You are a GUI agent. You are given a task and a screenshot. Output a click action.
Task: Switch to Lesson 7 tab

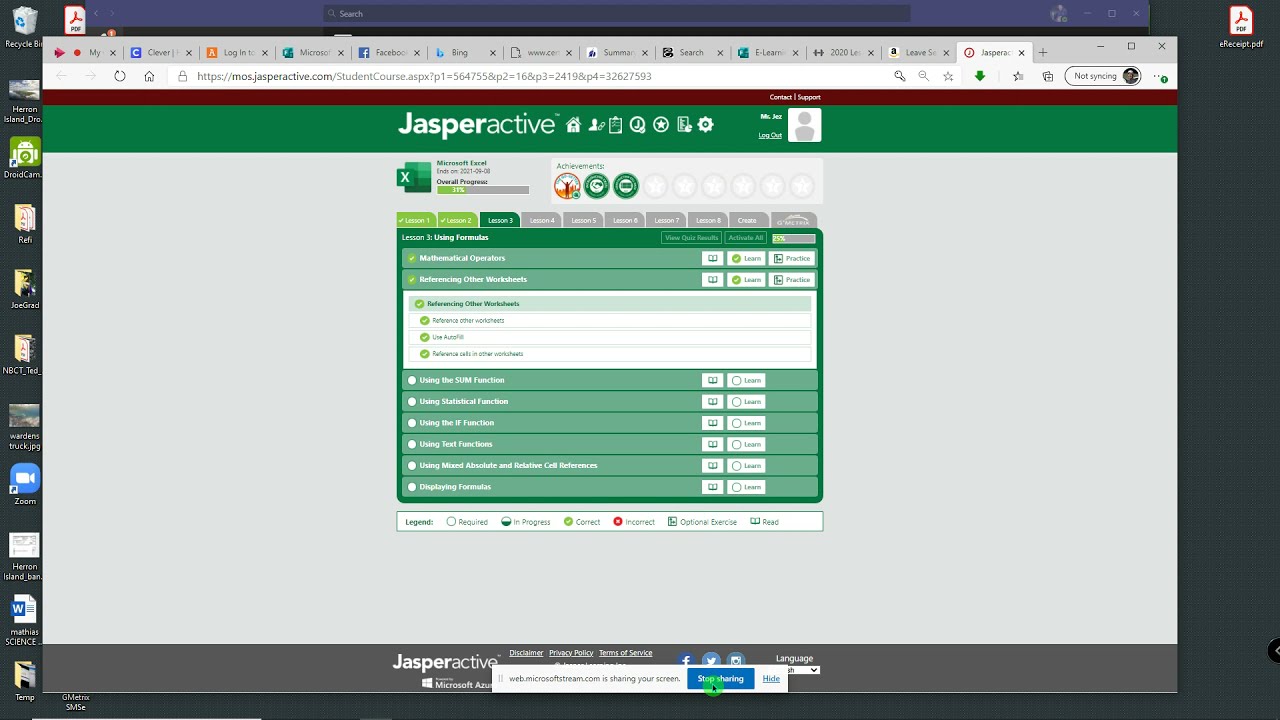[667, 220]
